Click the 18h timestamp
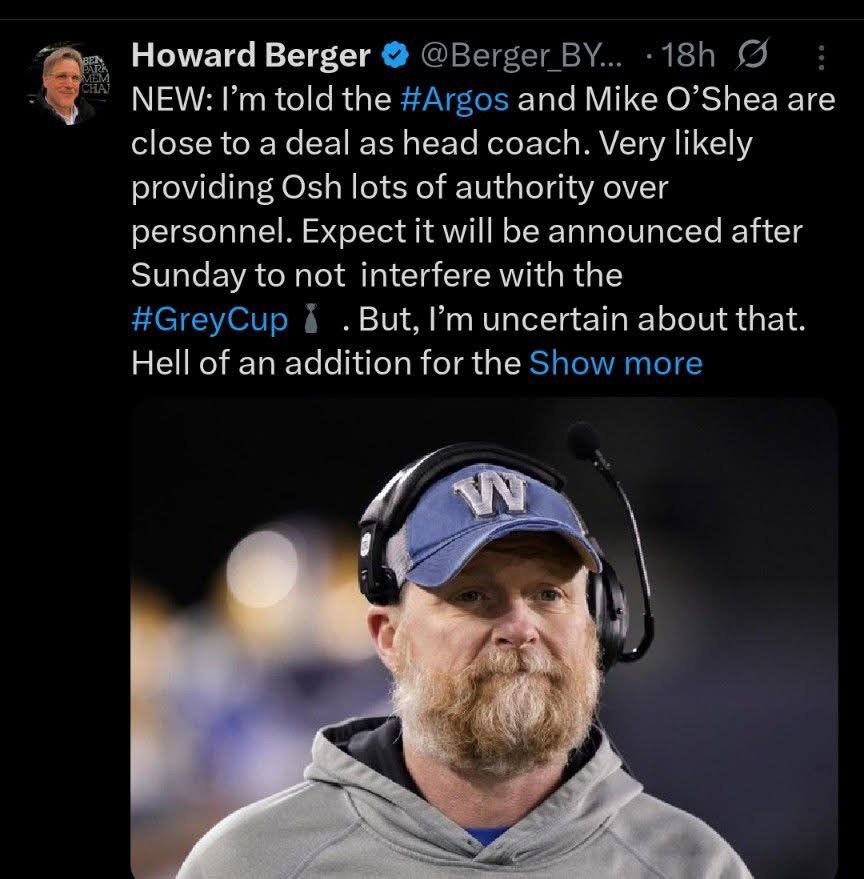Screen dimensions: 864x879 pos(684,58)
